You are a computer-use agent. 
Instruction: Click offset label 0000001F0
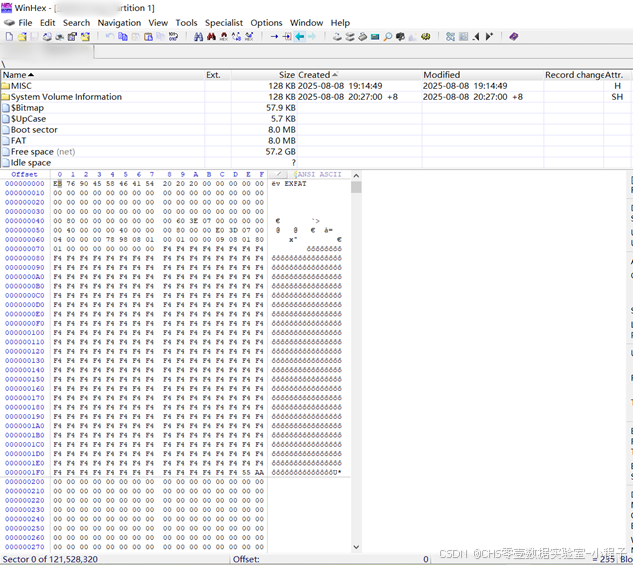coord(25,472)
